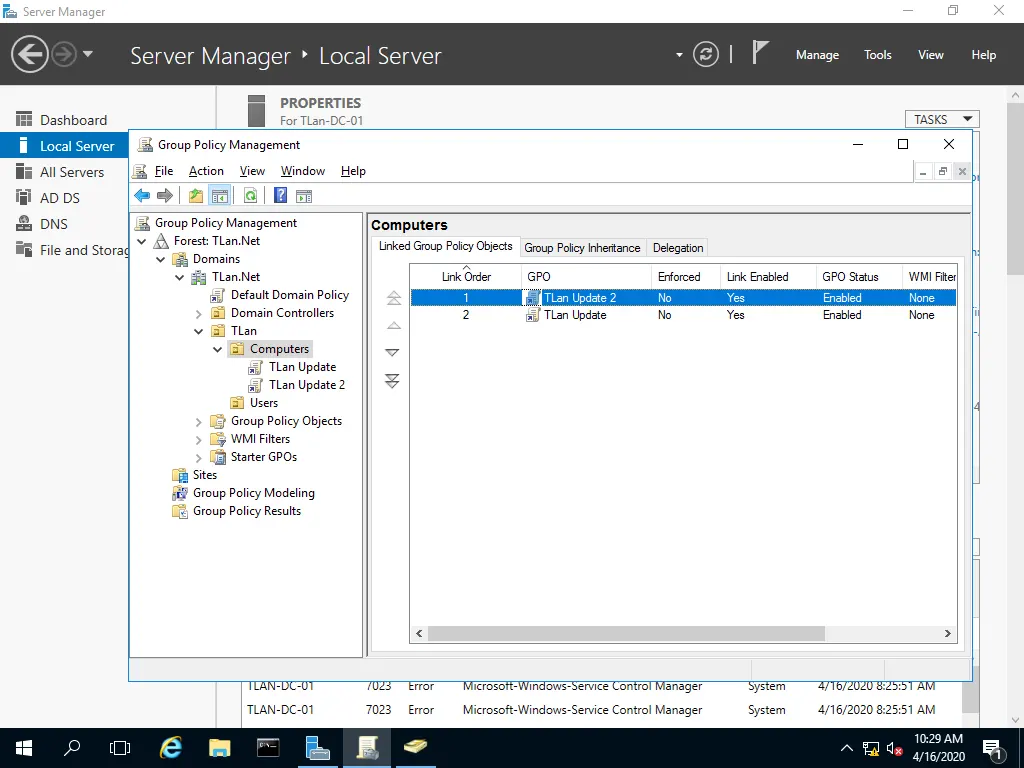Click the Up one level folder icon
The width and height of the screenshot is (1024, 768).
tap(195, 195)
